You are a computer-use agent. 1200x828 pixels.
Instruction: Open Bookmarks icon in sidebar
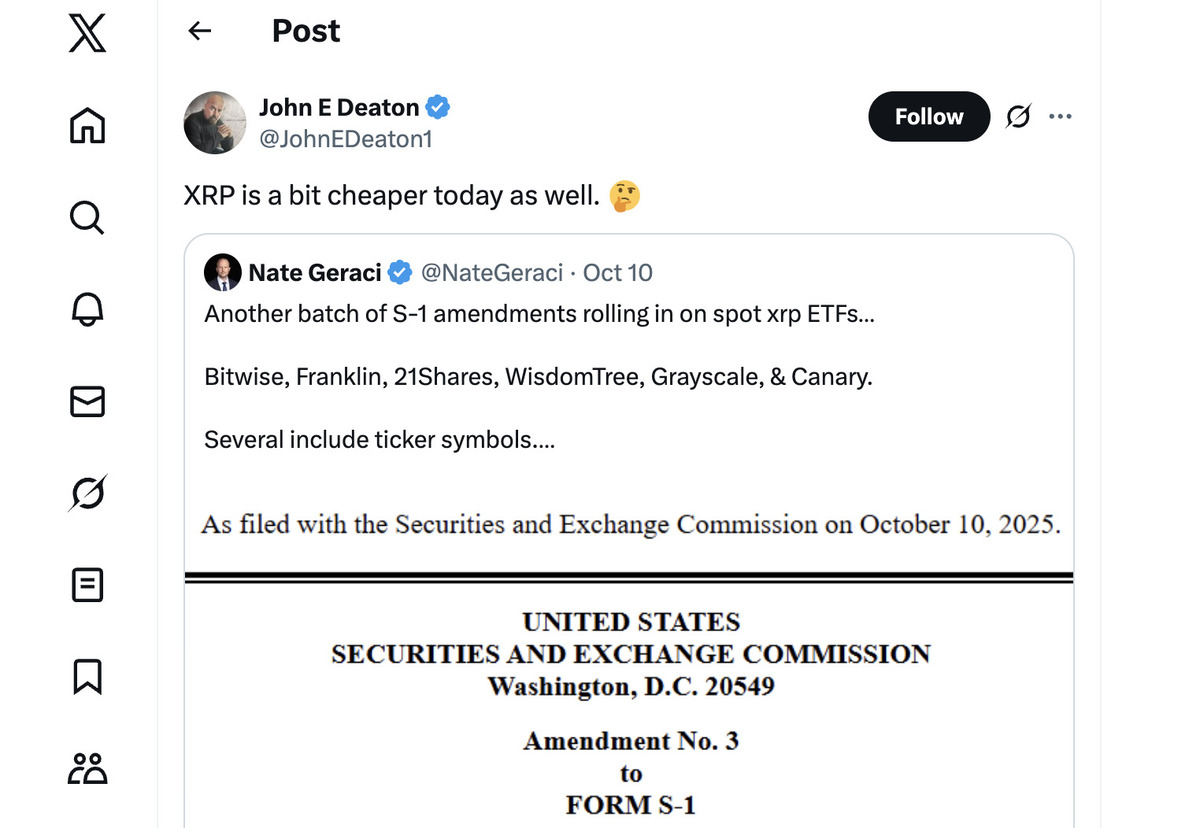(87, 677)
